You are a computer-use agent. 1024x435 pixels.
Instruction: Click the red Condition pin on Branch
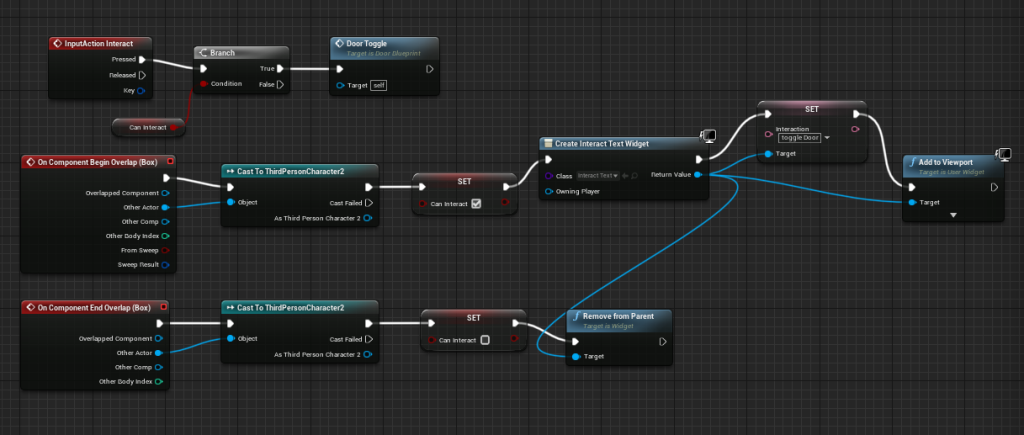[204, 84]
